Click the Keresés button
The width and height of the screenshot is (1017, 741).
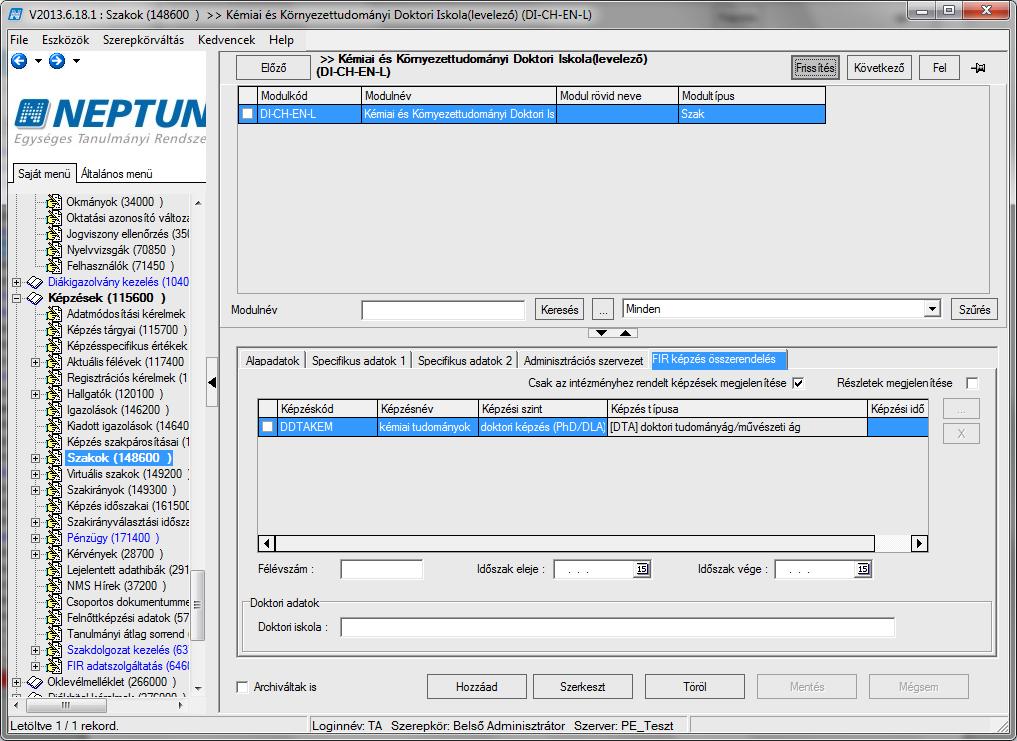[559, 310]
